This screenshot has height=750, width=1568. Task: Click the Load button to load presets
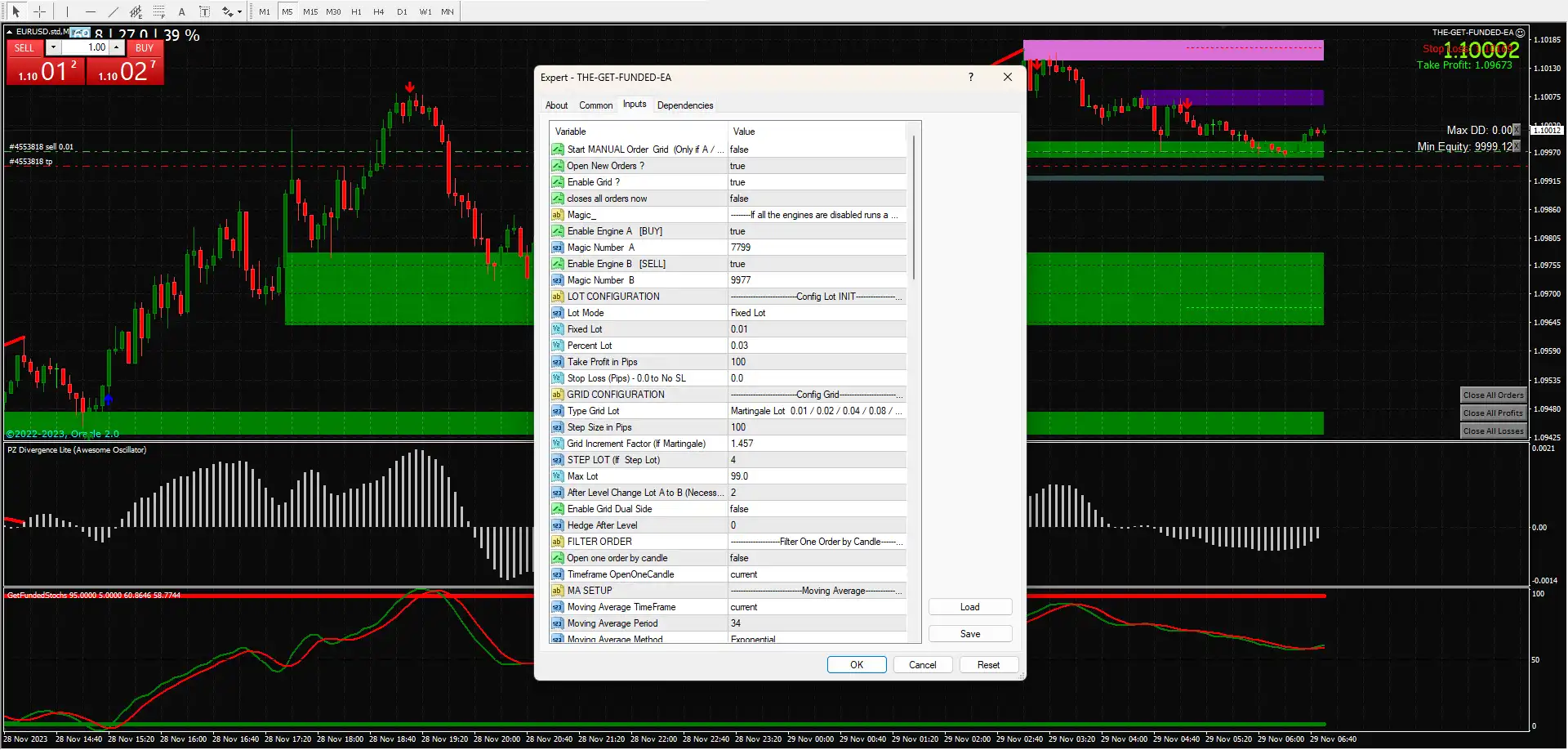coord(969,606)
